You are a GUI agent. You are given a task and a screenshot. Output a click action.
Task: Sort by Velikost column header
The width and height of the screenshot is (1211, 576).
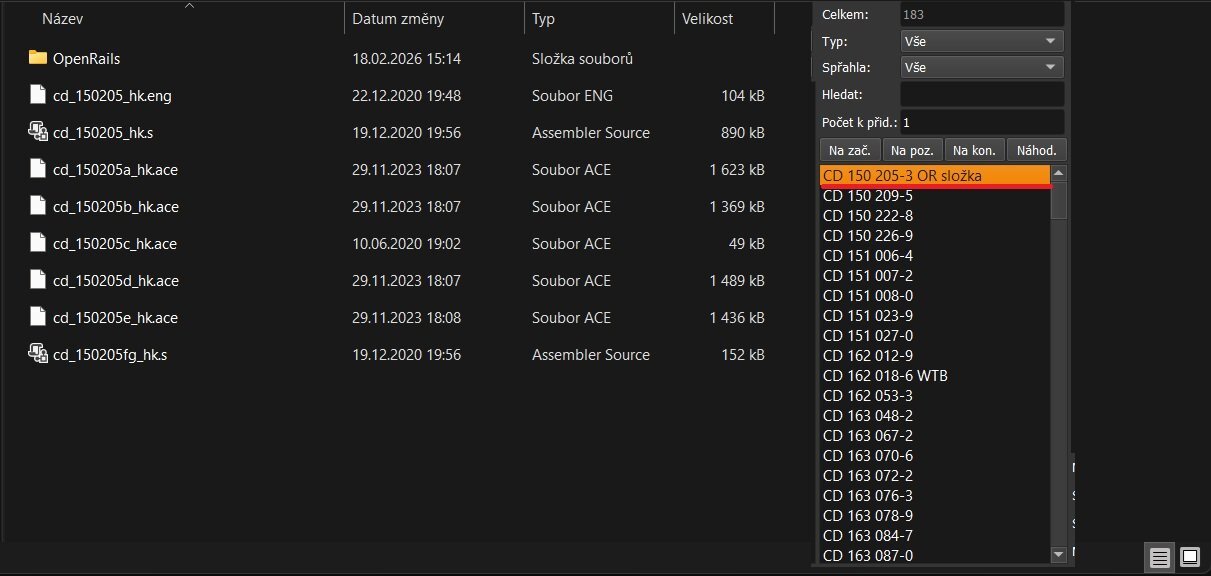pyautogui.click(x=707, y=19)
